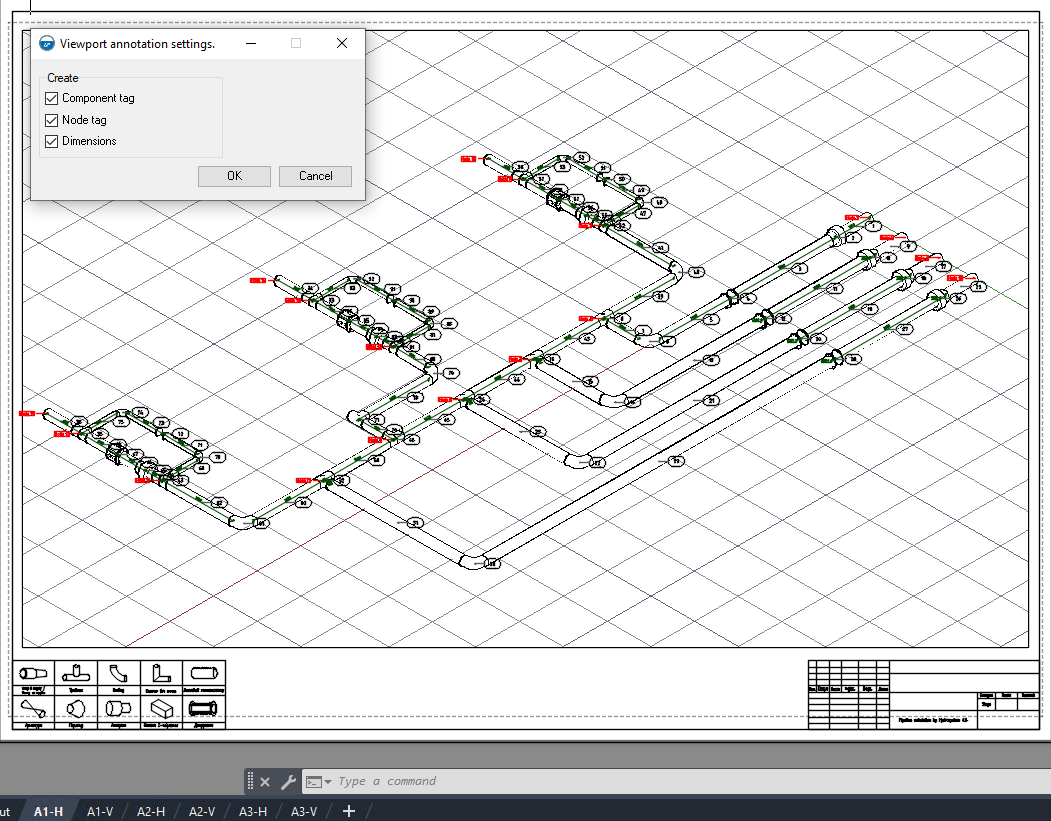The width and height of the screenshot is (1051, 821).
Task: Expand recent commands dropdown arrow
Action: coord(327,782)
